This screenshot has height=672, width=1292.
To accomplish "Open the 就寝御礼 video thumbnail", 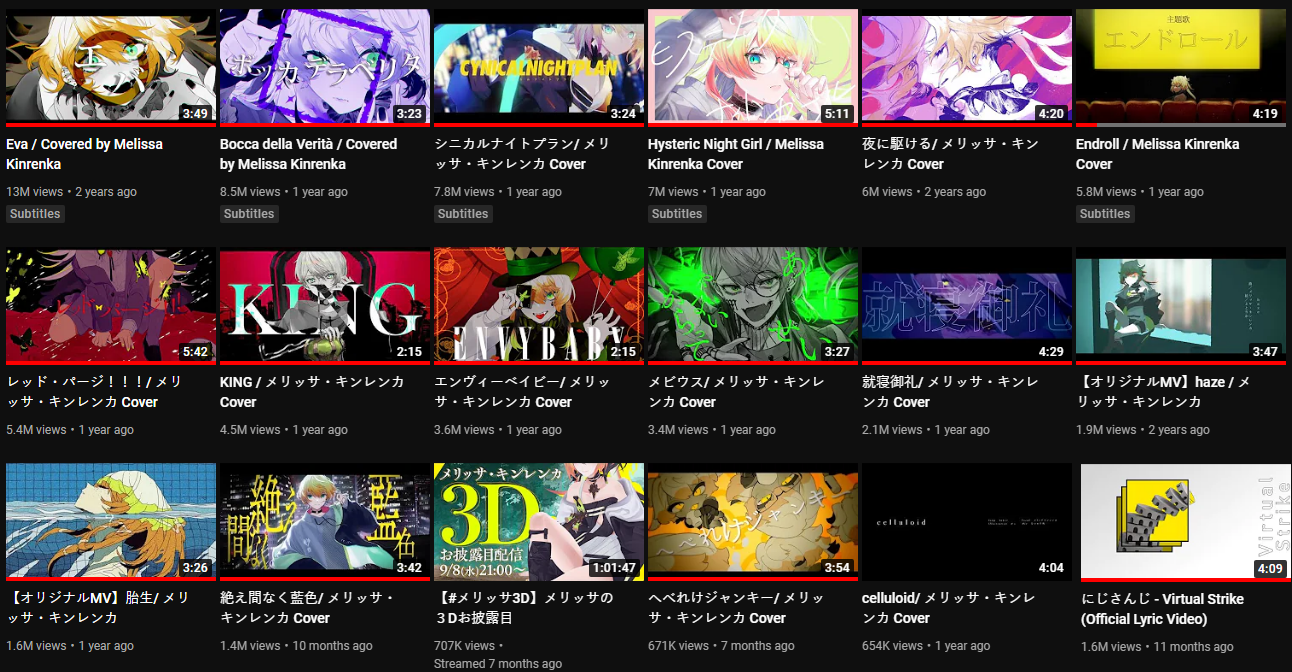I will [x=966, y=306].
